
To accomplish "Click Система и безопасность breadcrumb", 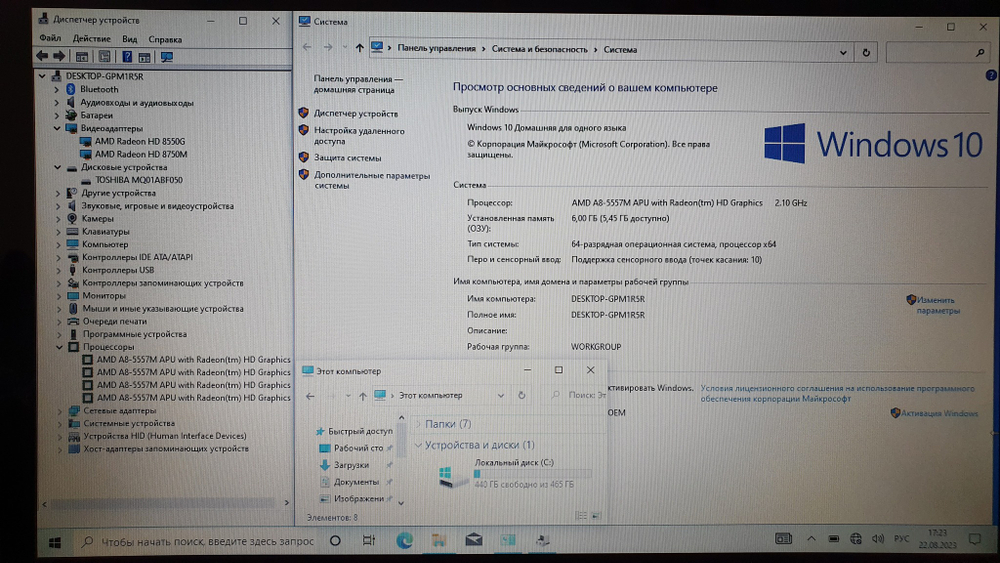I will click(x=540, y=49).
